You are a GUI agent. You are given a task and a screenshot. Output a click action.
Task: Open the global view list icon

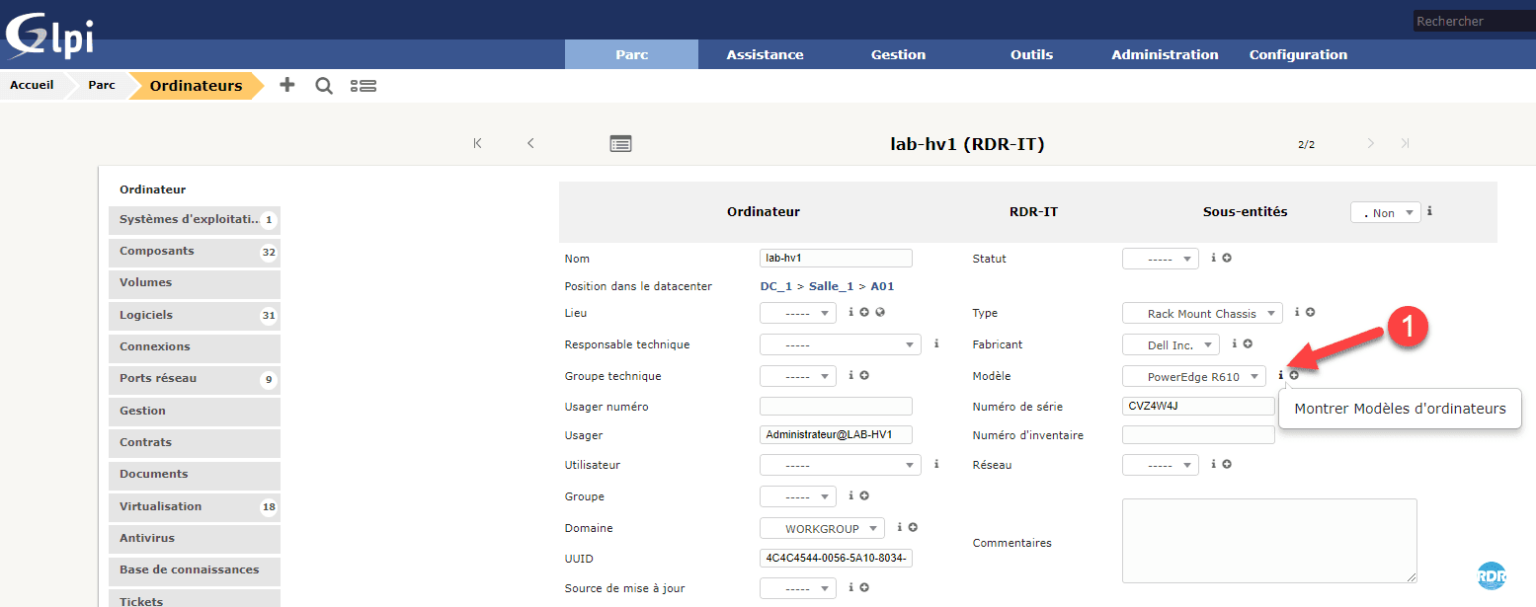[x=363, y=86]
